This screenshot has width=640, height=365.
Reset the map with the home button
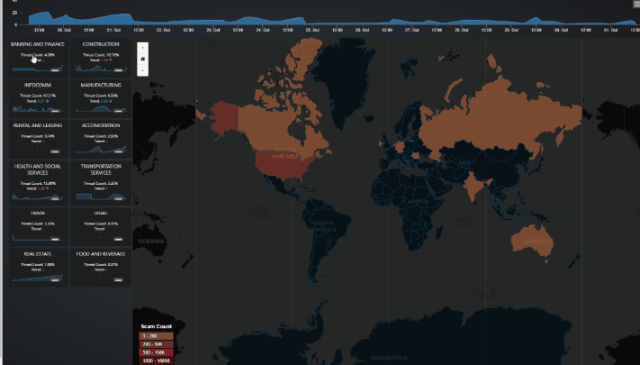pyautogui.click(x=142, y=59)
